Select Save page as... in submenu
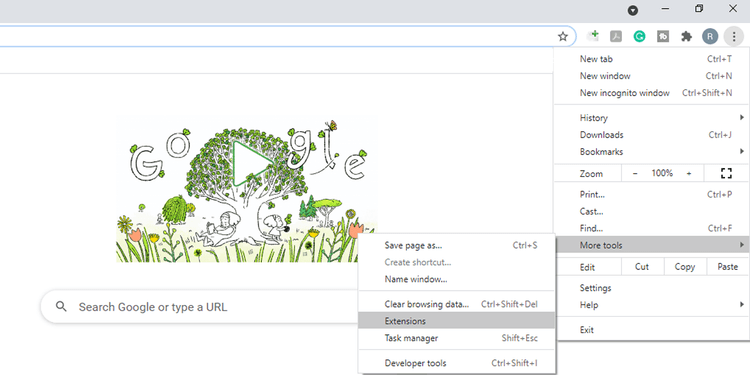This screenshot has height=375, width=750. point(457,245)
